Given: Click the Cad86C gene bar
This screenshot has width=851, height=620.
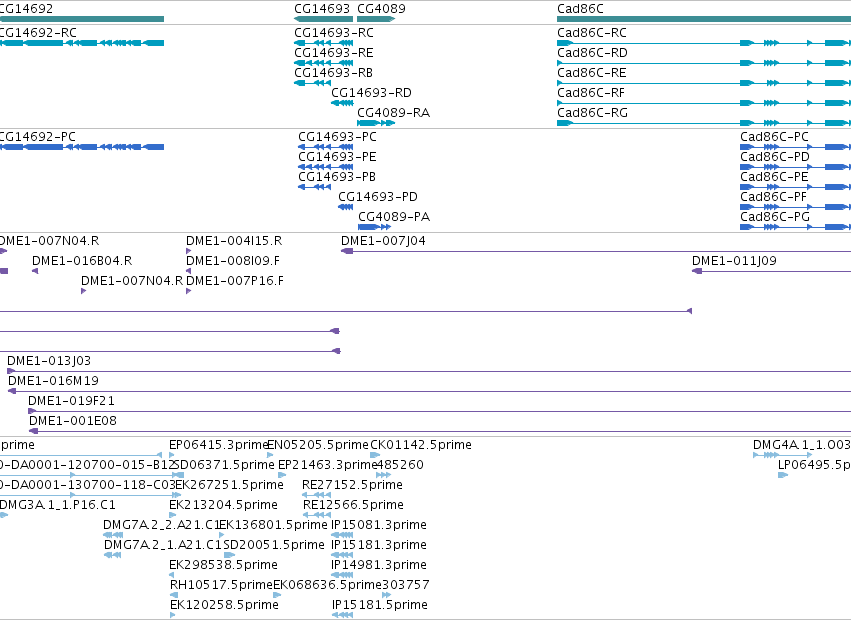Looking at the screenshot, I should [704, 19].
